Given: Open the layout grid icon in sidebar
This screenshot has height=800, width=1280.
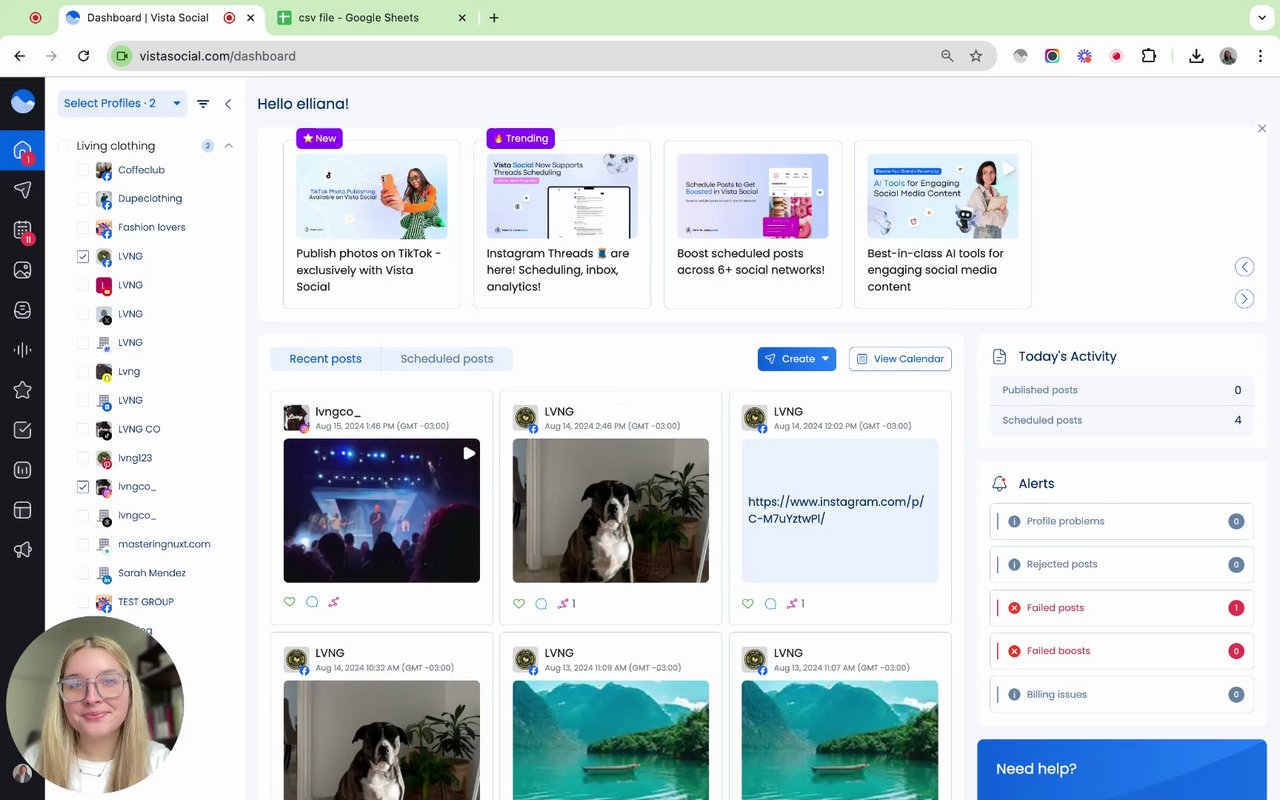Looking at the screenshot, I should pyautogui.click(x=22, y=510).
